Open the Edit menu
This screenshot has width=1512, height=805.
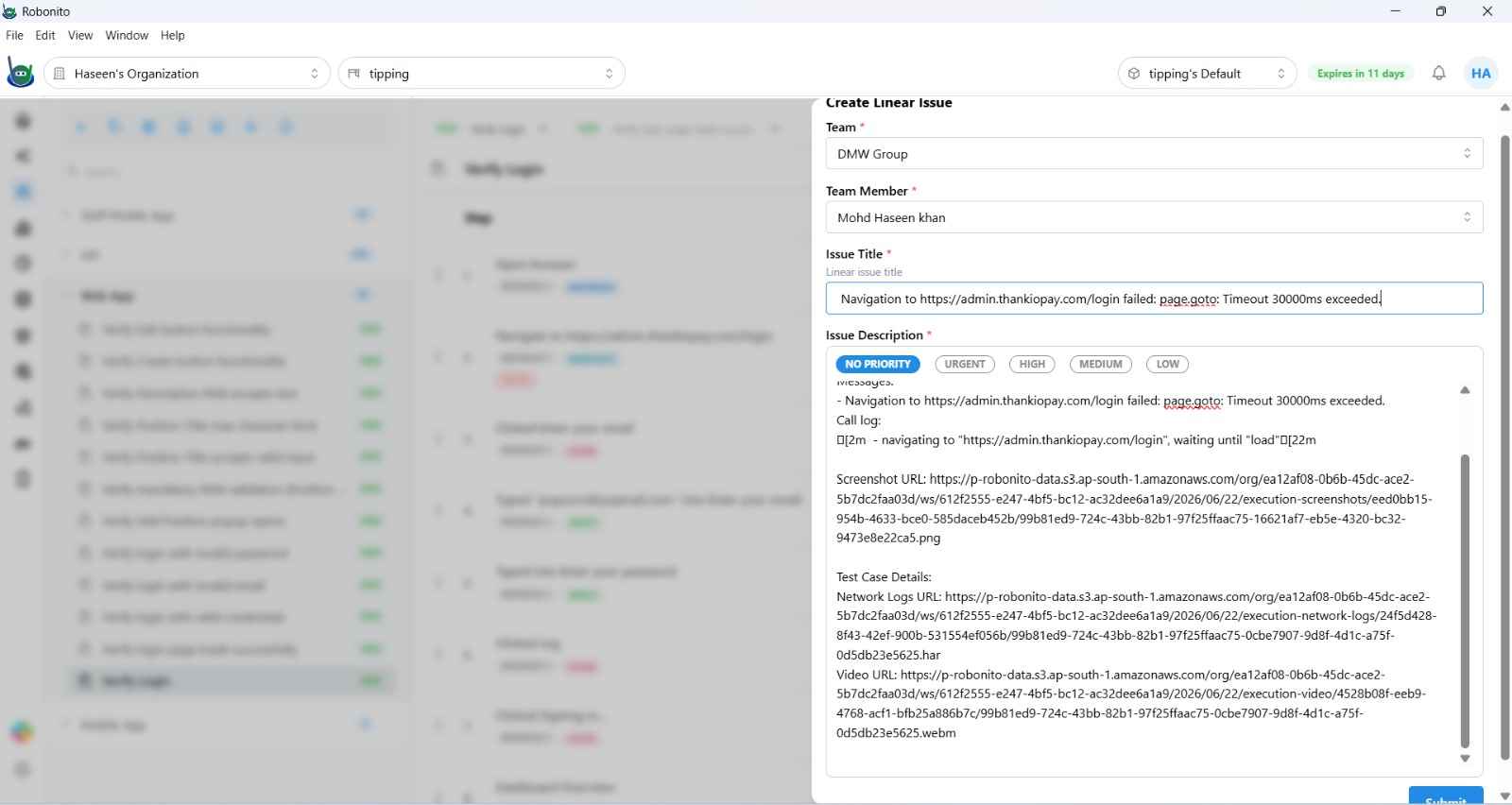45,35
